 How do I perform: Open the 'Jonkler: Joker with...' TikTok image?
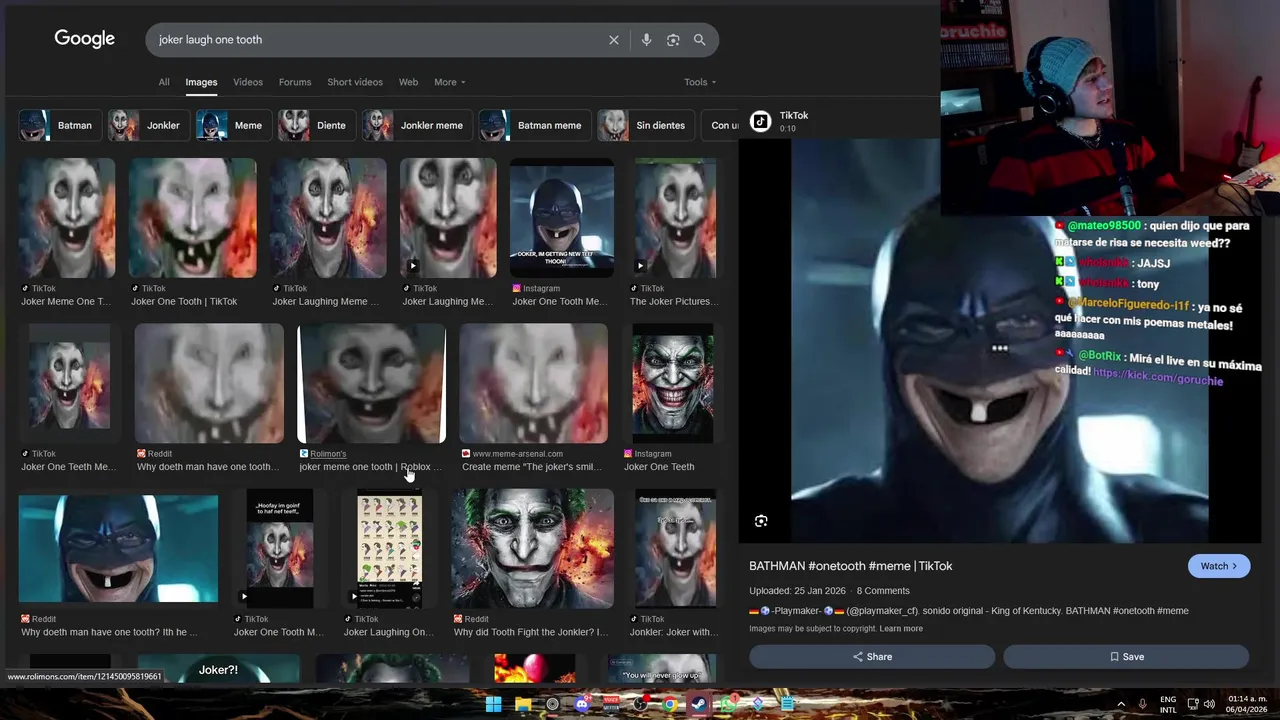point(675,549)
